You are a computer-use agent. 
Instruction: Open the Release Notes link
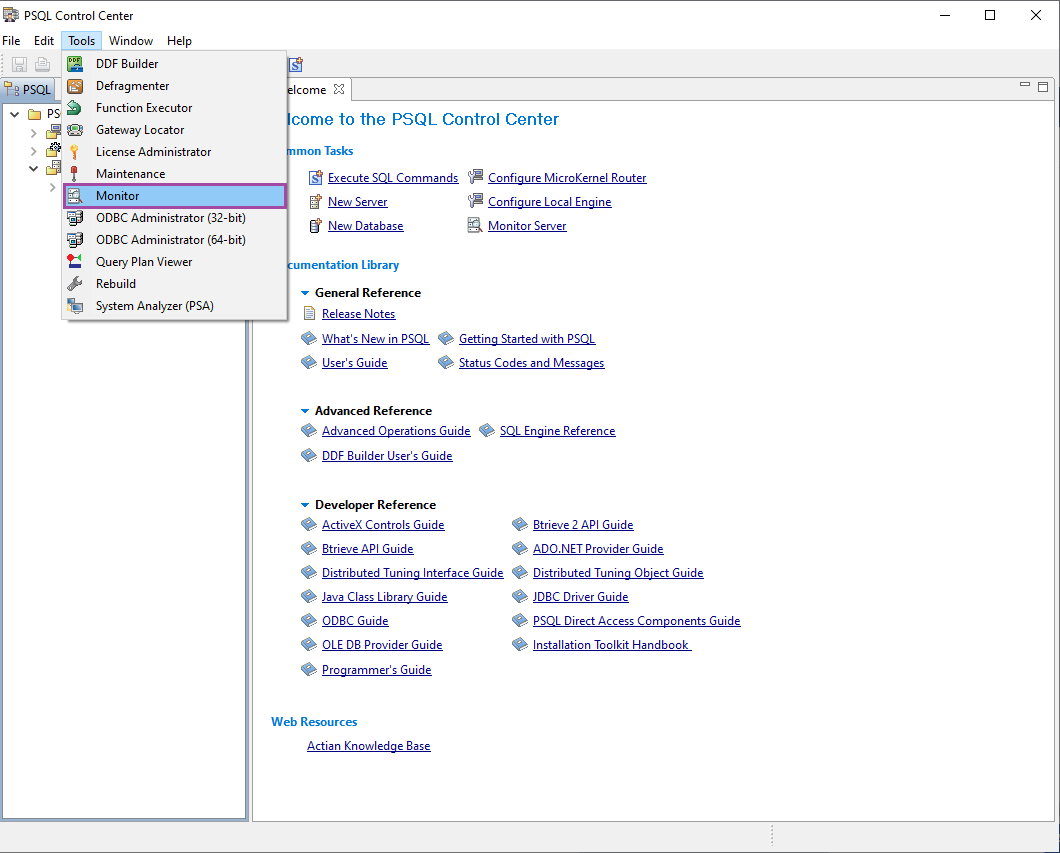click(358, 314)
